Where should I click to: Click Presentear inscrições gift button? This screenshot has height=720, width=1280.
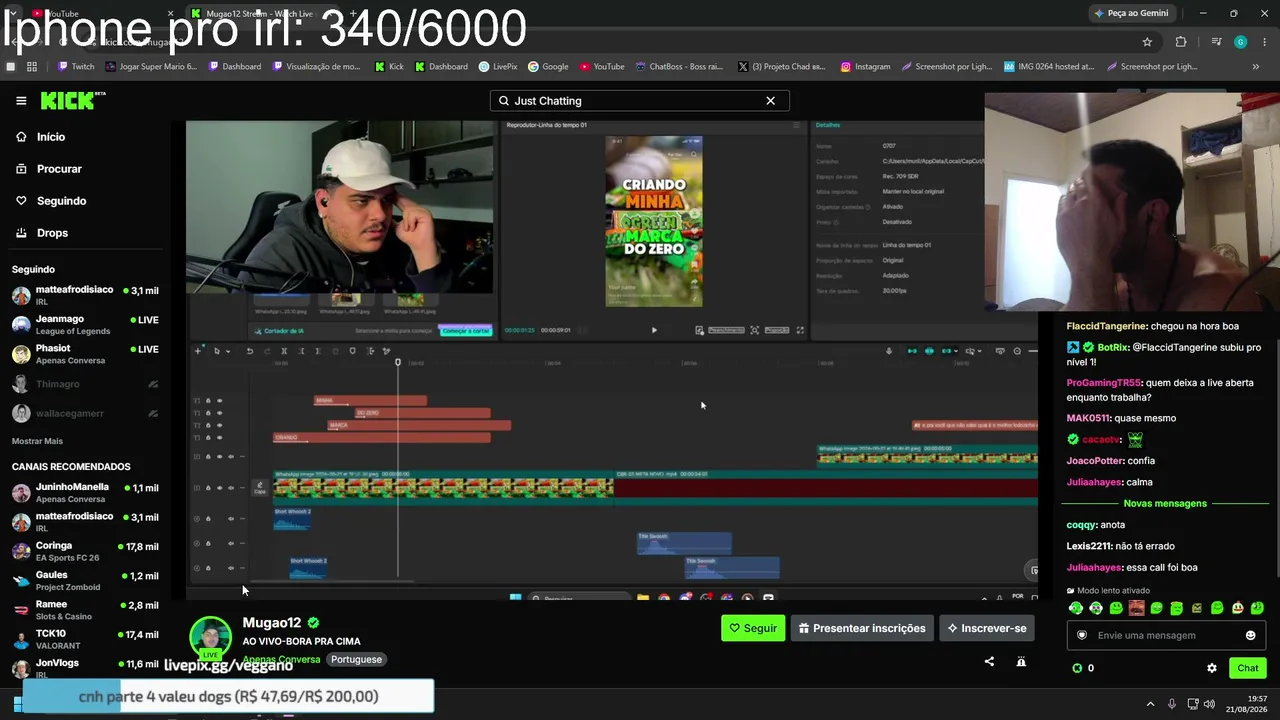tap(861, 628)
